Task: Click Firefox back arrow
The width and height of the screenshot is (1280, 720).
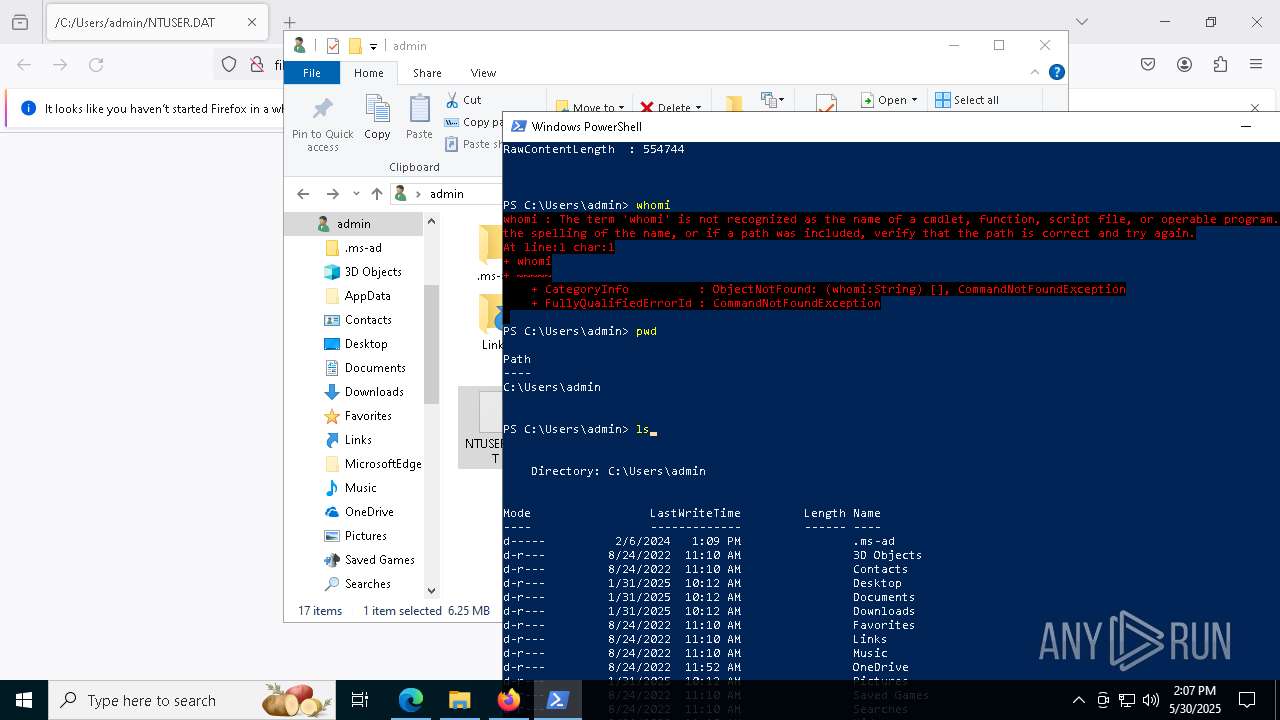Action: point(24,64)
